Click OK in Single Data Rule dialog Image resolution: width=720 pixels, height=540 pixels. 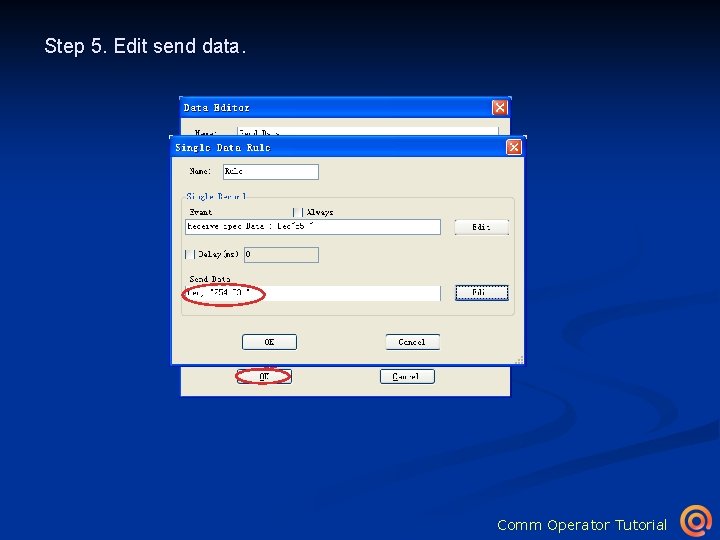pyautogui.click(x=269, y=342)
